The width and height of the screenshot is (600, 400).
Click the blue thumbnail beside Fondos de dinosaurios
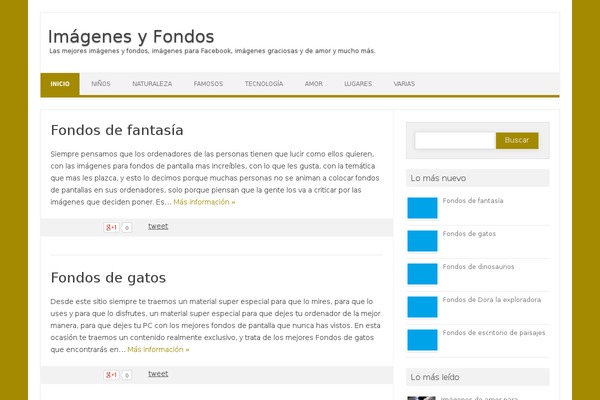[422, 274]
